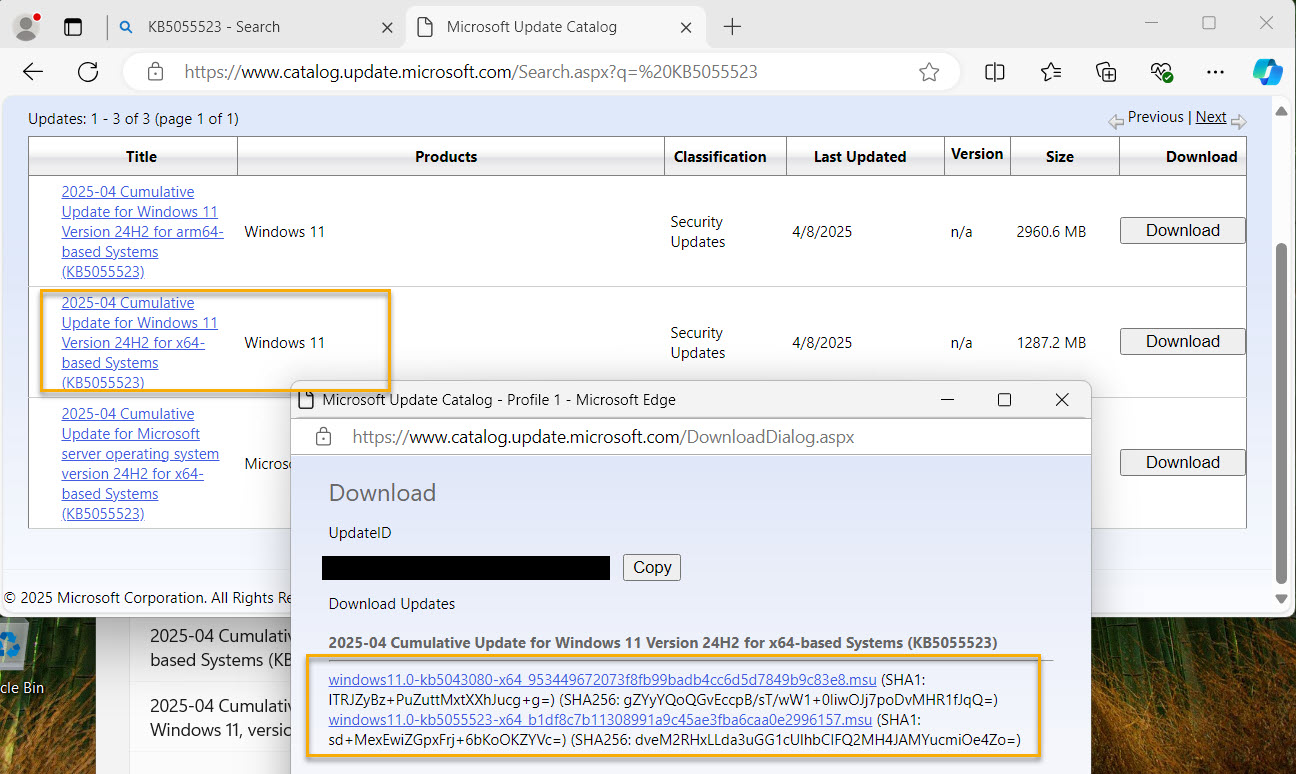Open the Windows 11 x64-based Systems update link
Viewport: 1296px width, 774px height.
click(139, 343)
